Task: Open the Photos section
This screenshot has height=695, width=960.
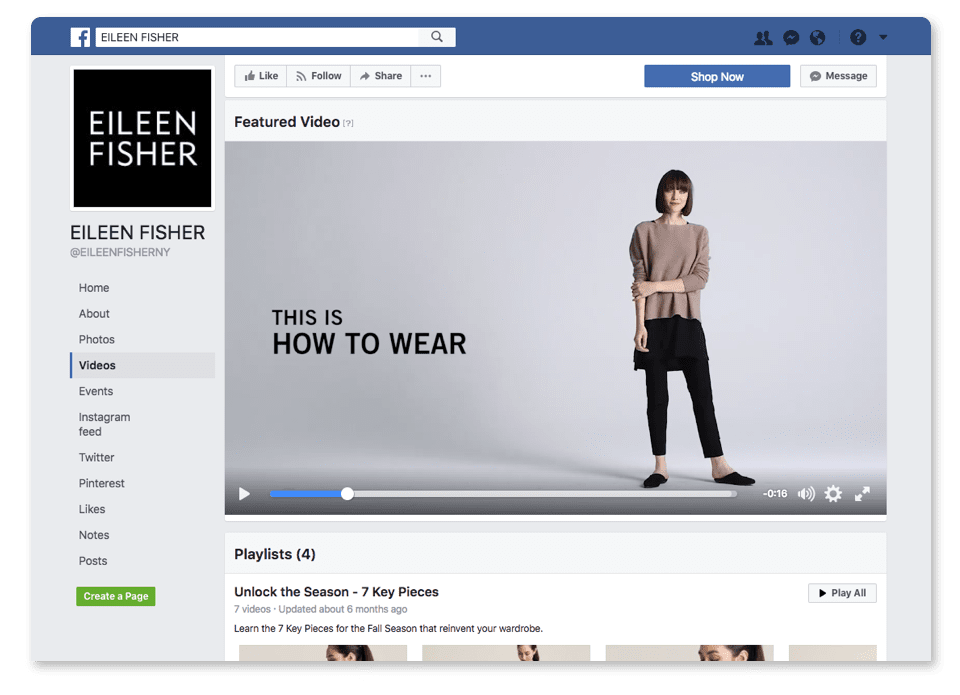Action: [96, 339]
